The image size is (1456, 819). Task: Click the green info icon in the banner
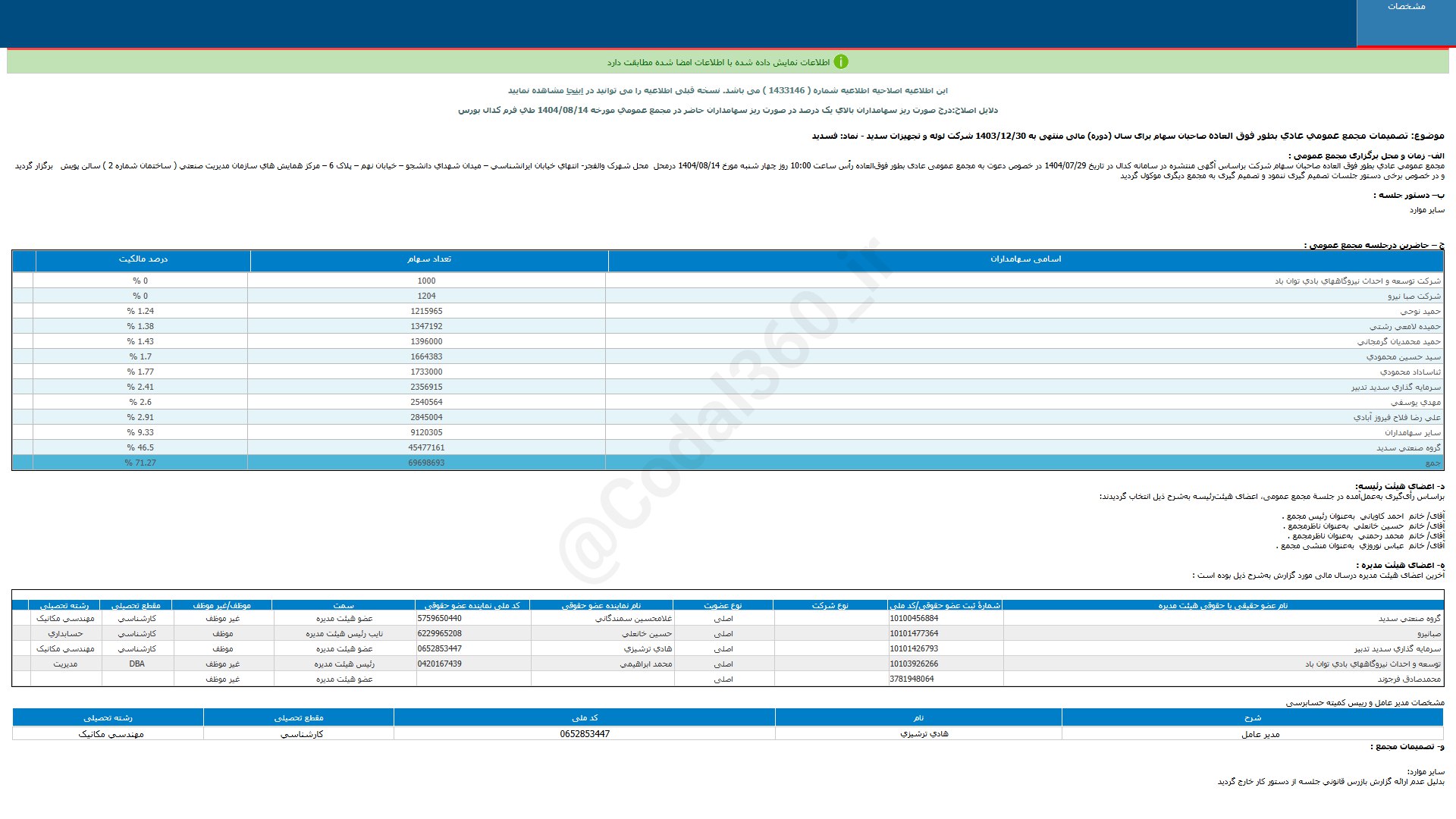[840, 62]
